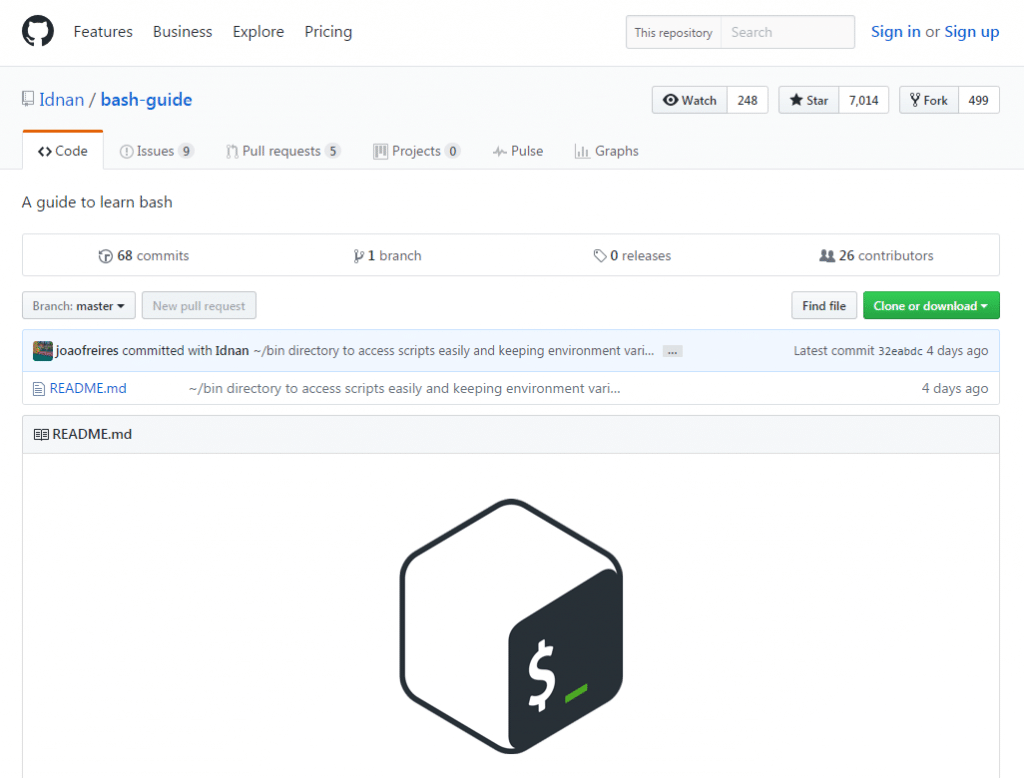Click the bash logo image in the README
Image resolution: width=1024 pixels, height=778 pixels.
pyautogui.click(x=511, y=626)
